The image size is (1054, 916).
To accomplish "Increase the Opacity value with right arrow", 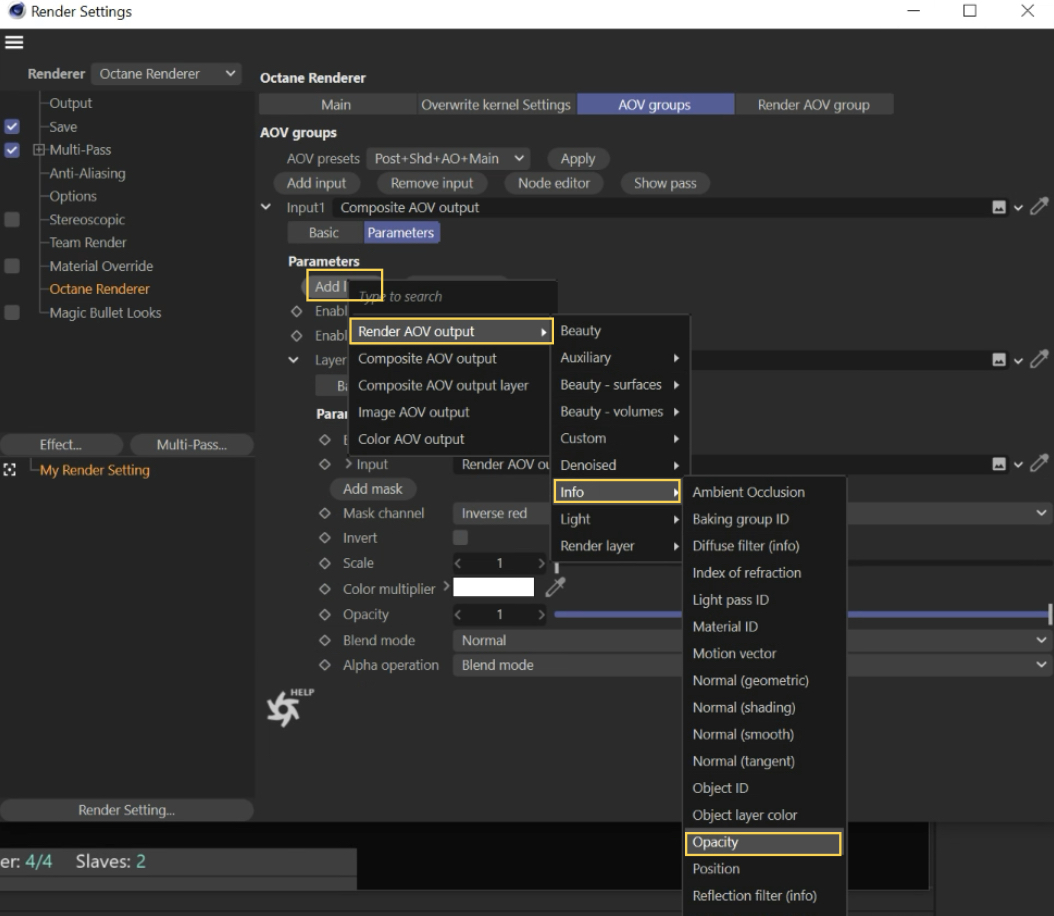I will pyautogui.click(x=541, y=614).
